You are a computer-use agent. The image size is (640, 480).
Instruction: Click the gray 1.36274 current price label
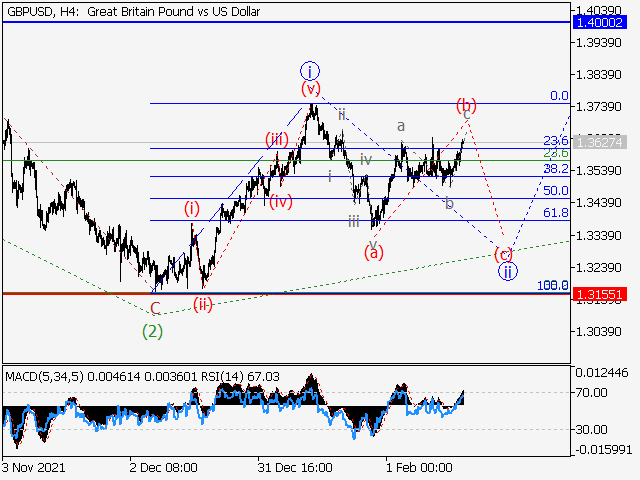pyautogui.click(x=599, y=142)
